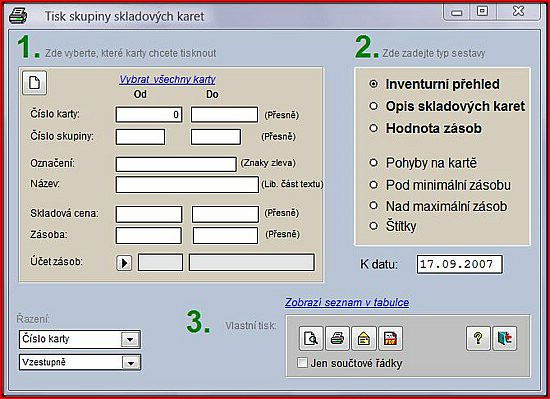This screenshot has height=399, width=550.
Task: Choose Pod minimální zásobu option
Action: point(374,185)
